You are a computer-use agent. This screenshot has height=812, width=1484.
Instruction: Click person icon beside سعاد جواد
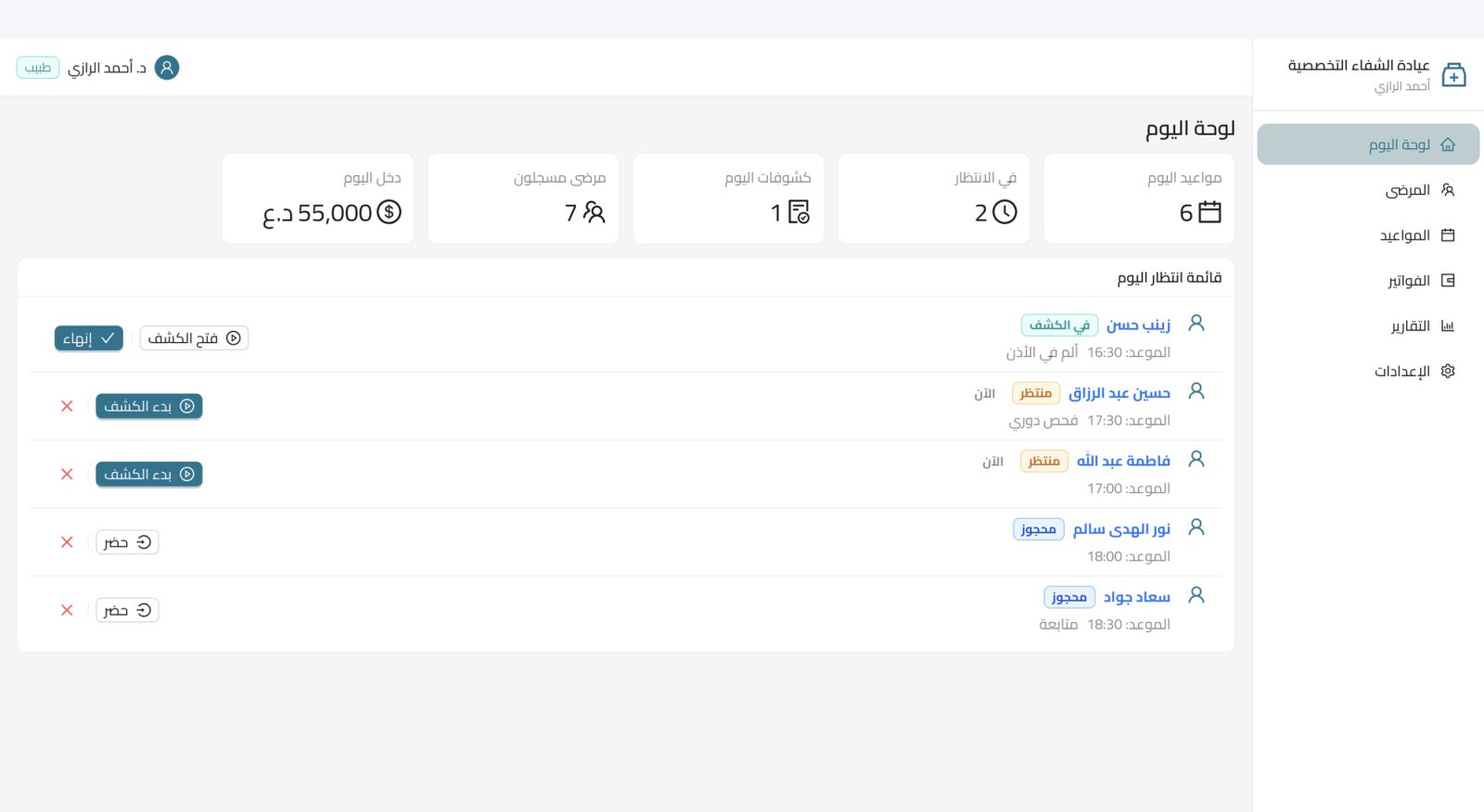pyautogui.click(x=1196, y=595)
